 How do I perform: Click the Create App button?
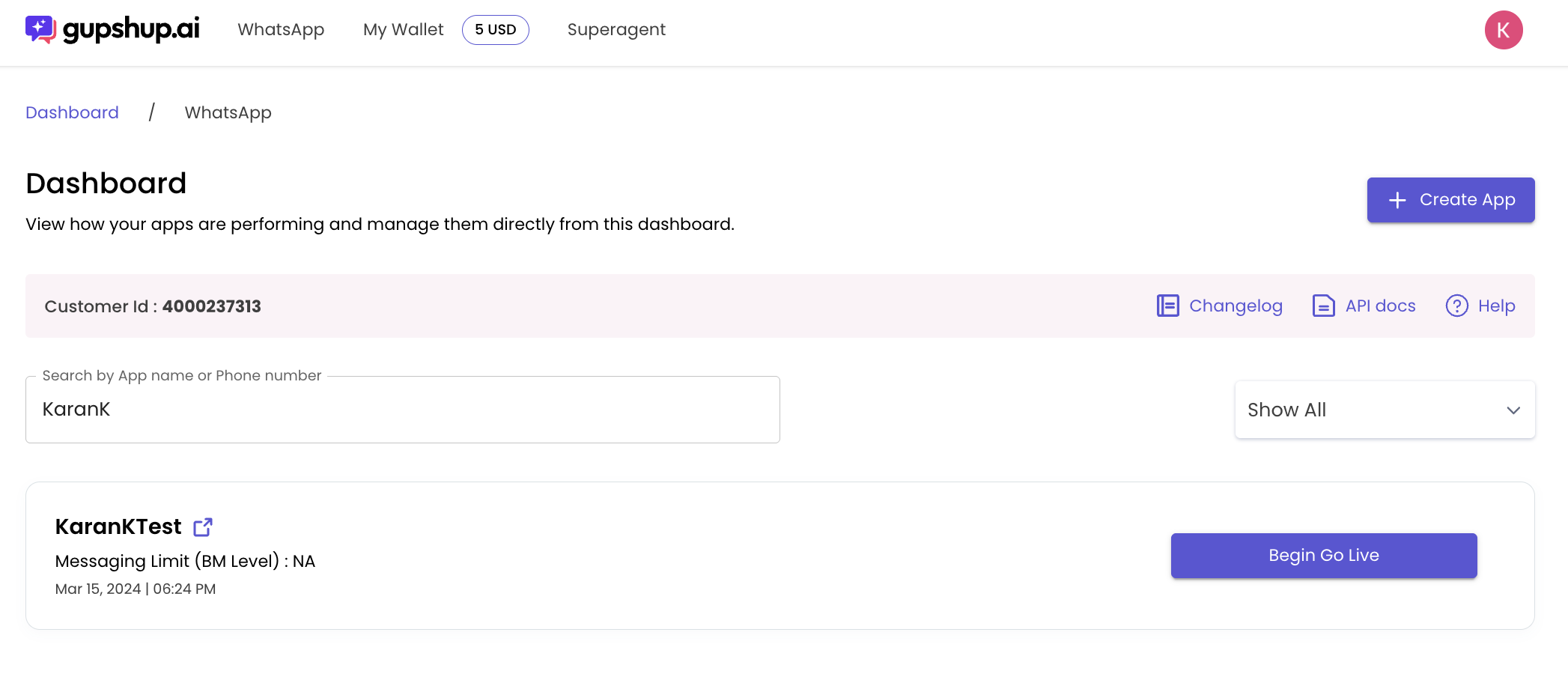tap(1451, 200)
